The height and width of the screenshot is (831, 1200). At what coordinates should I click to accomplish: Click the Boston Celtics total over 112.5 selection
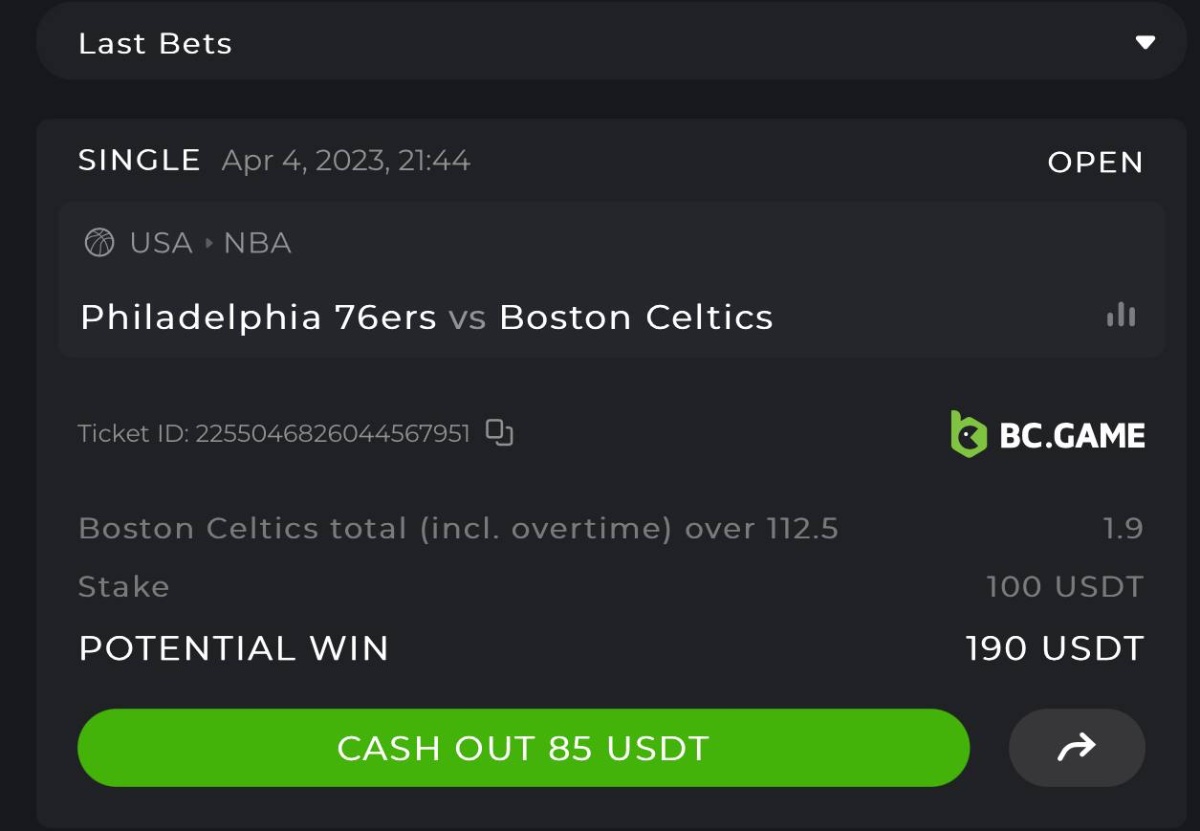pyautogui.click(x=458, y=528)
